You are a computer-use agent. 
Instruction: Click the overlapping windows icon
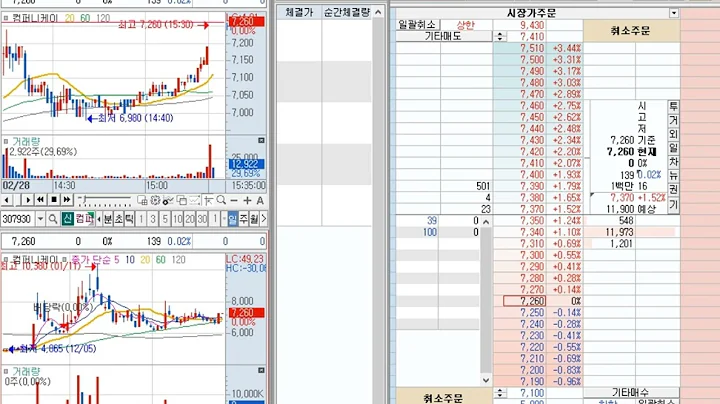[x=181, y=201]
